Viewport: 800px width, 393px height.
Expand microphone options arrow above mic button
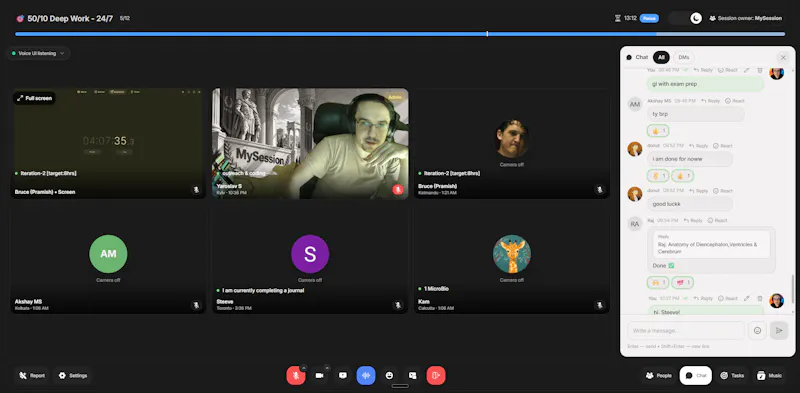click(304, 367)
